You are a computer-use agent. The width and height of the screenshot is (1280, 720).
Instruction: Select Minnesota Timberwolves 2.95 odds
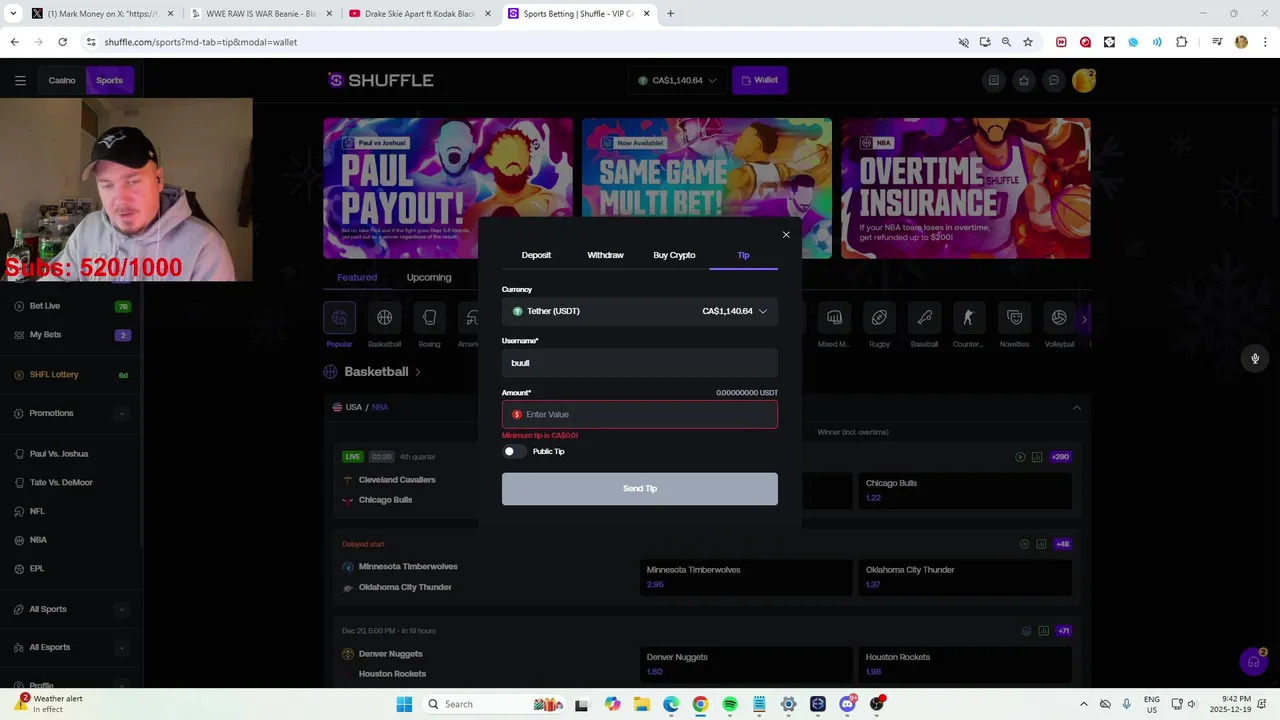746,577
